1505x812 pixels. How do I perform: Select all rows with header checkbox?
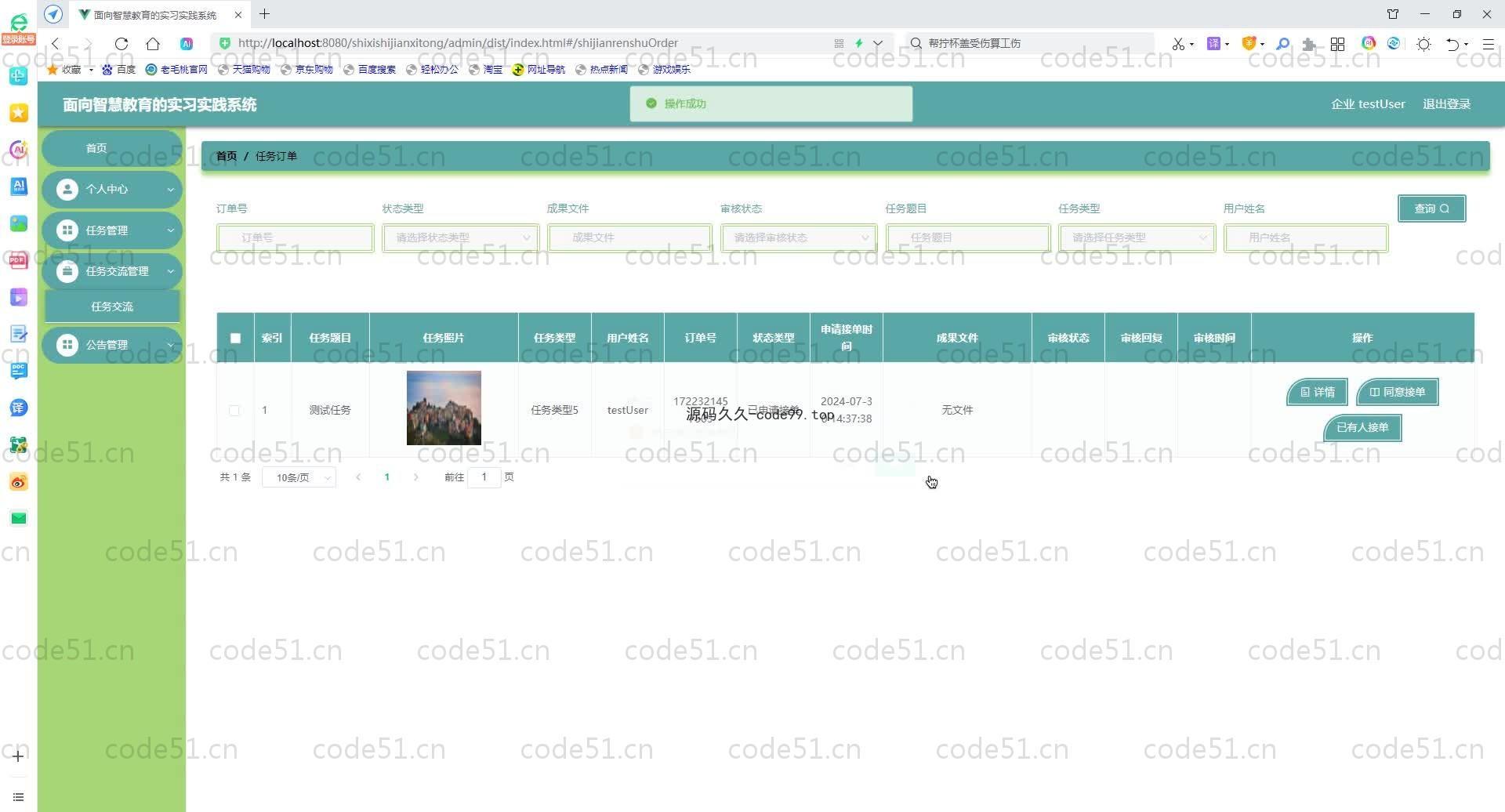coord(235,338)
